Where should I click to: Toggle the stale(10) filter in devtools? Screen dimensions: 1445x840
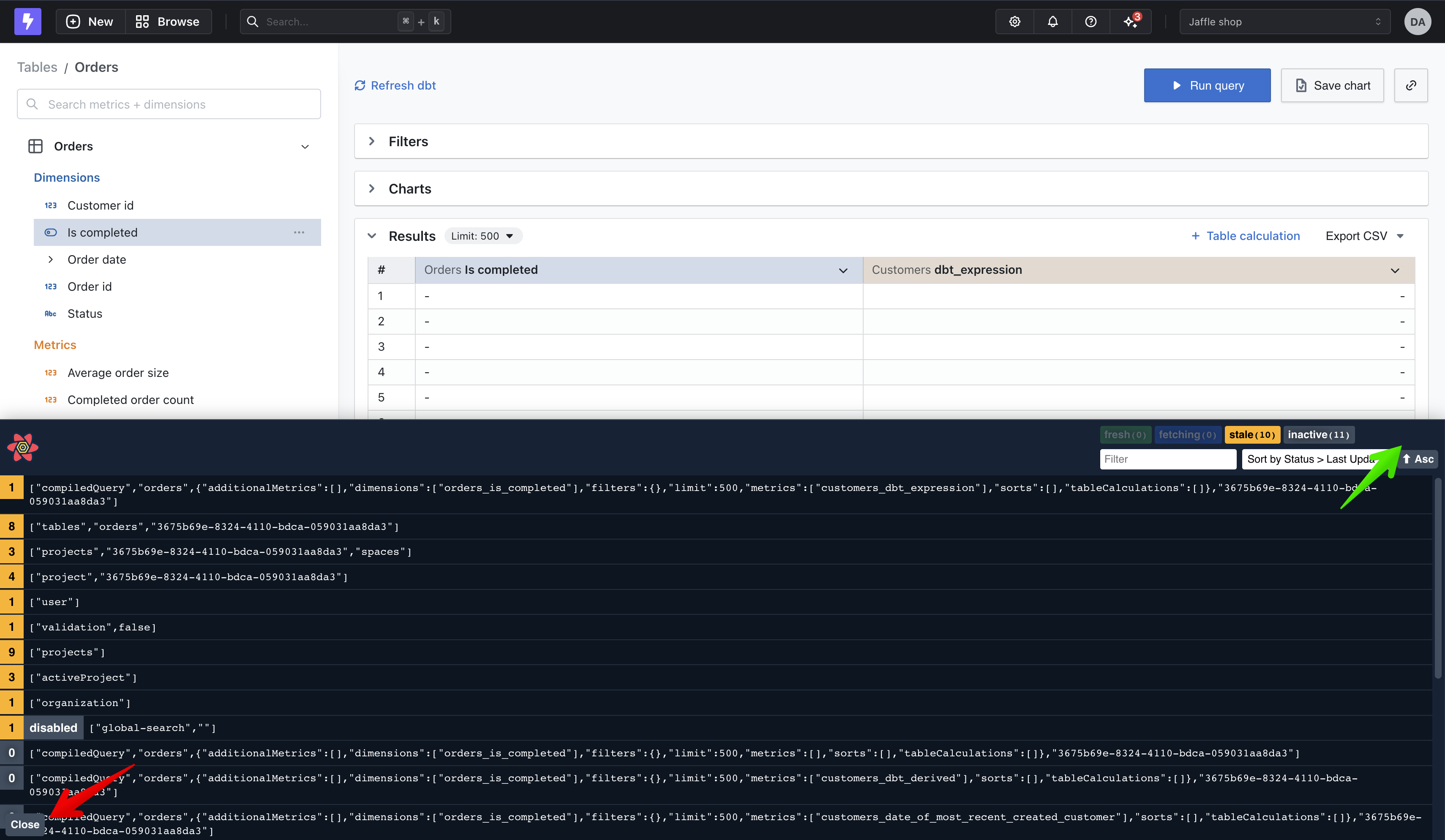click(1252, 435)
